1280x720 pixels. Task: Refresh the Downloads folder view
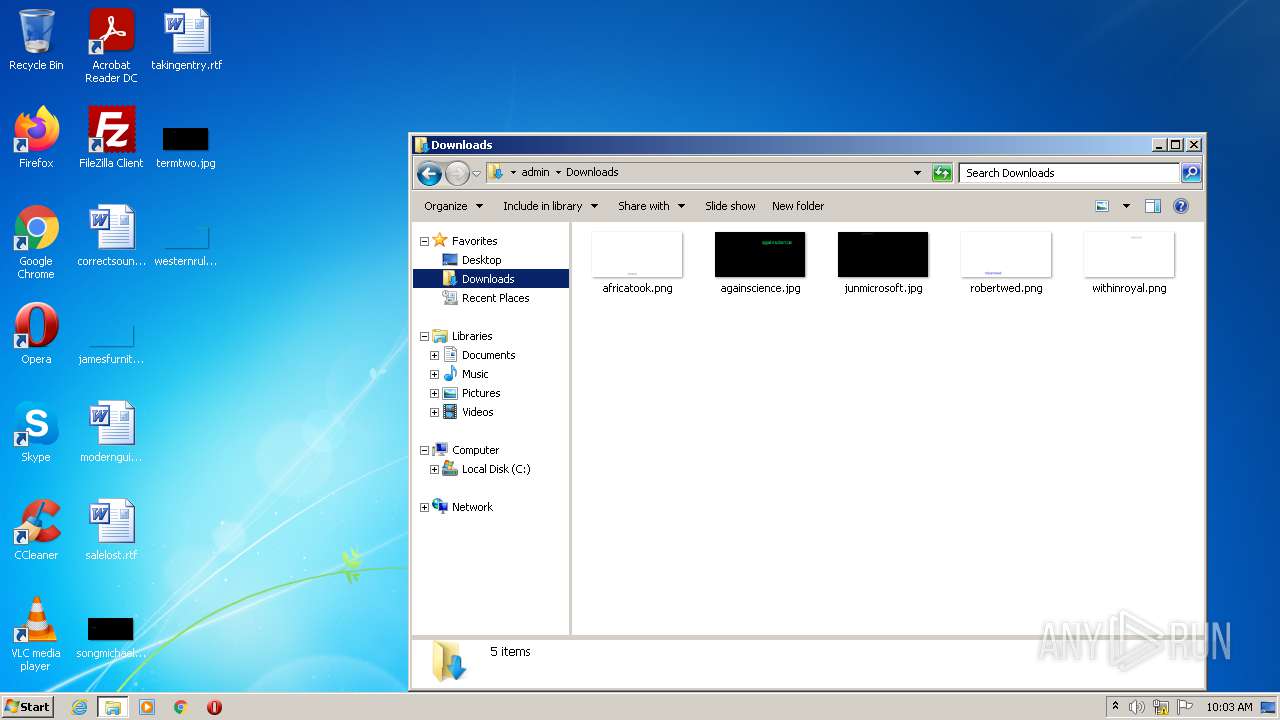click(942, 173)
